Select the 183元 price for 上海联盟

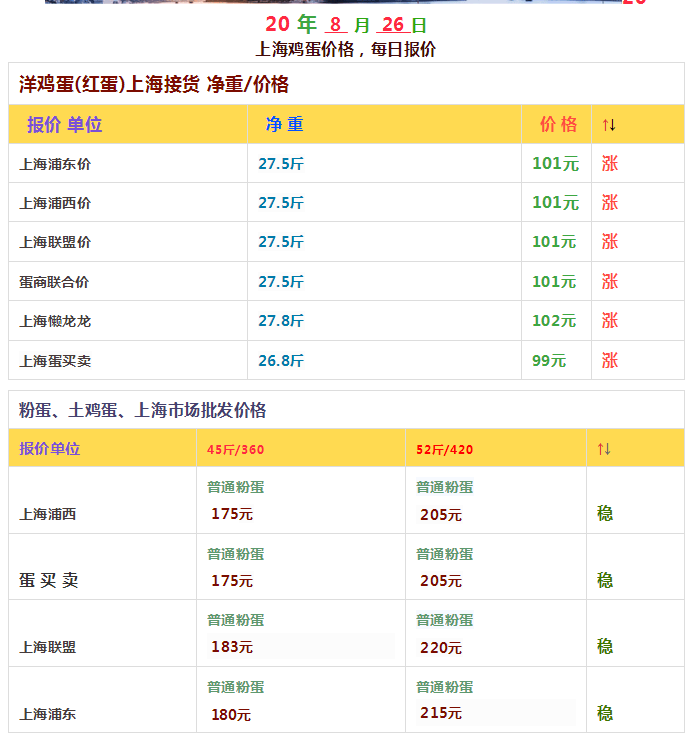coord(232,647)
